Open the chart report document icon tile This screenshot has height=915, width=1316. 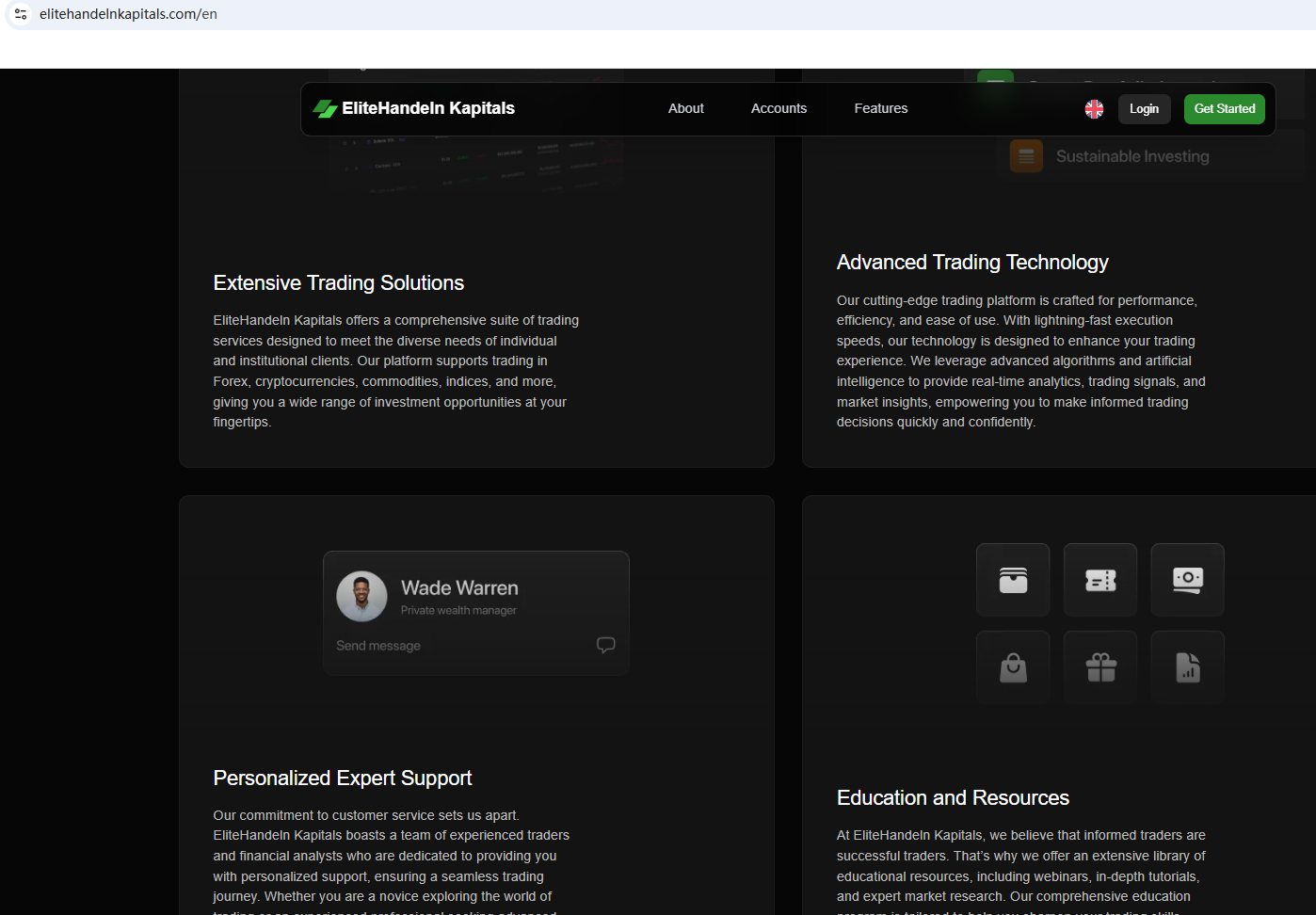pyautogui.click(x=1187, y=667)
